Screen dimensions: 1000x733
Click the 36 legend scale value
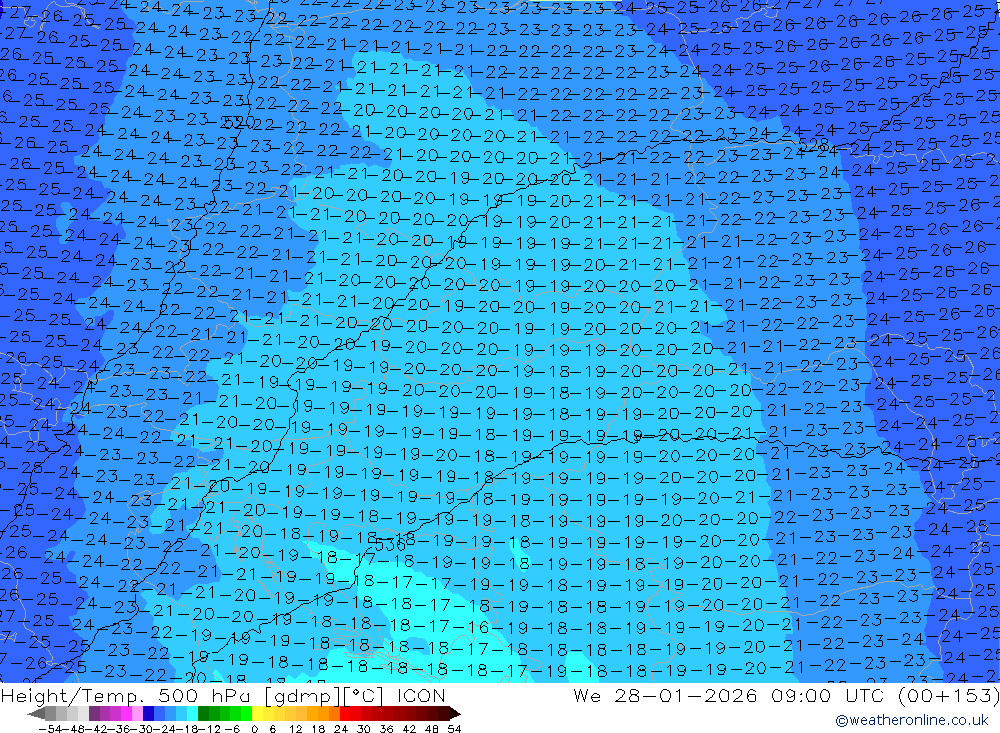386,729
